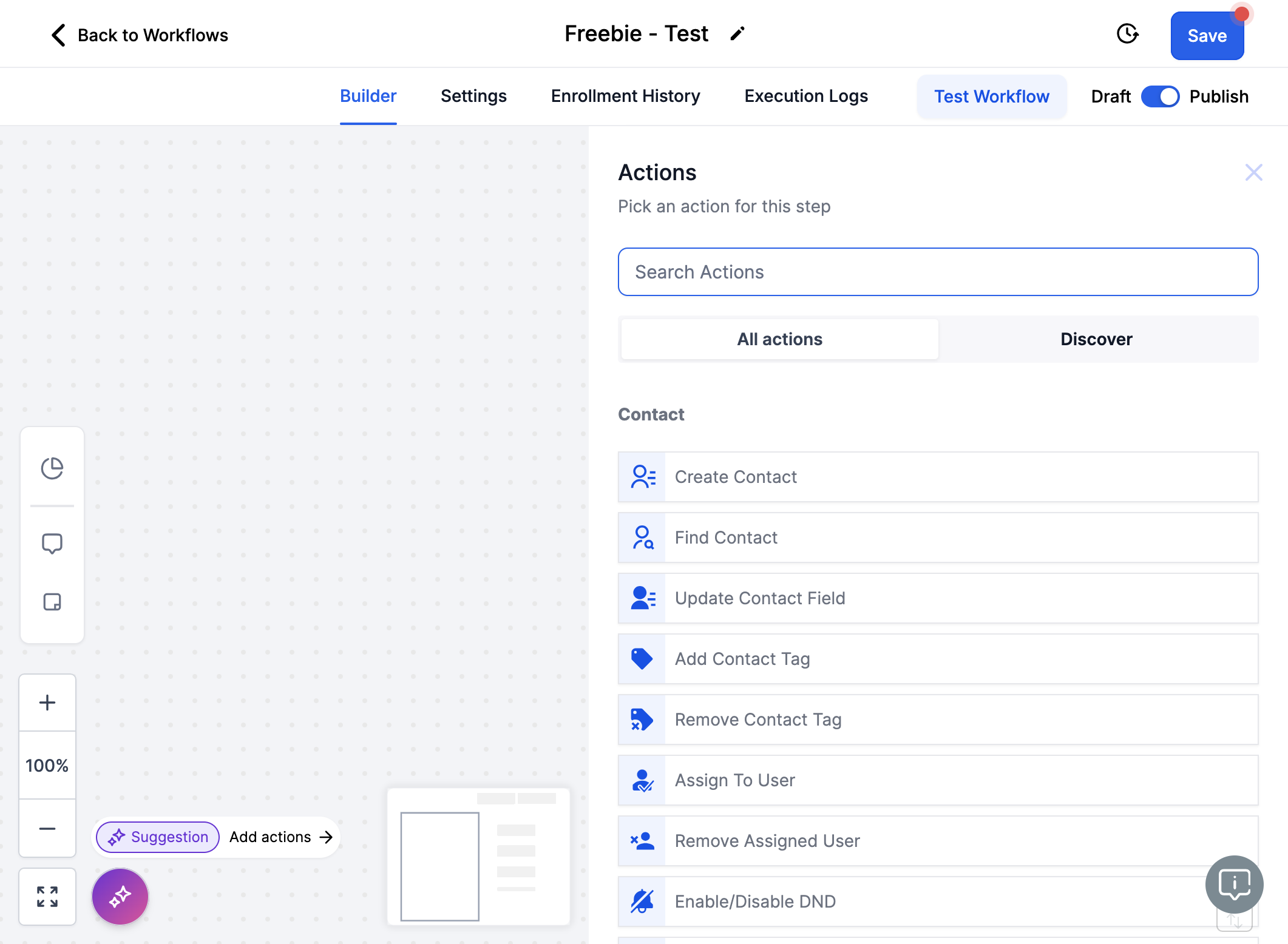Viewport: 1288px width, 944px height.
Task: Open the stats pie chart icon
Action: point(52,468)
